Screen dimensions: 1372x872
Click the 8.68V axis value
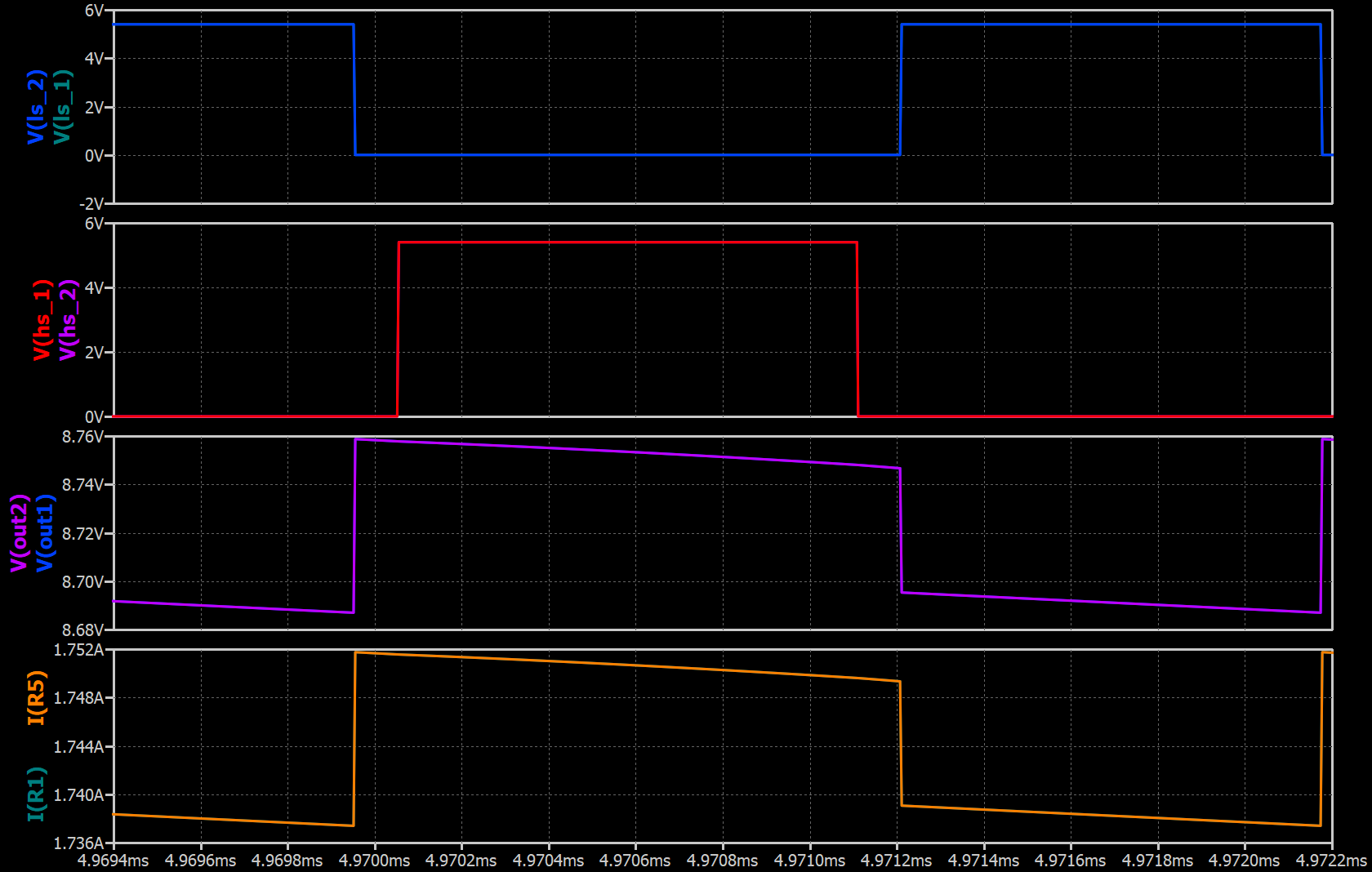83,630
